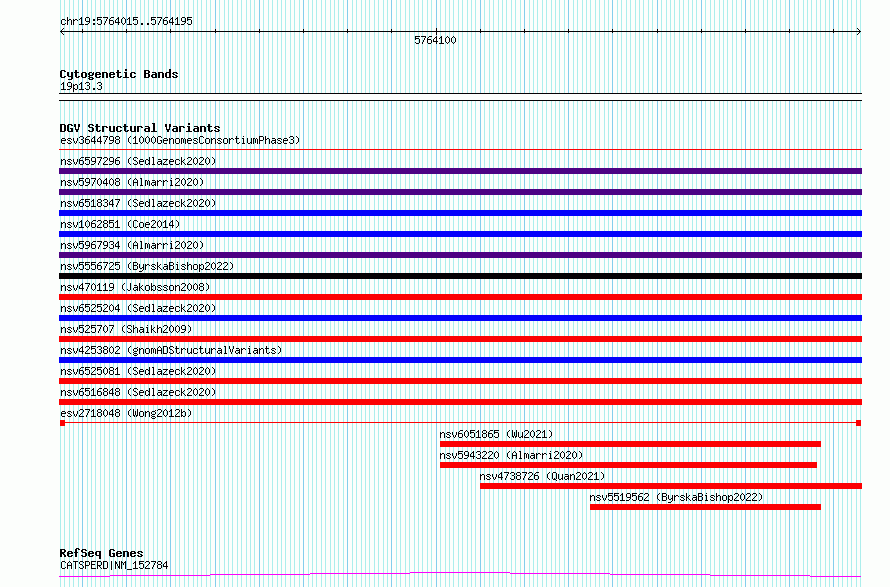Screen dimensions: 890x587
Task: Open the nsv6597296 (Sedlazeck2020) variant label
Action: (x=138, y=161)
